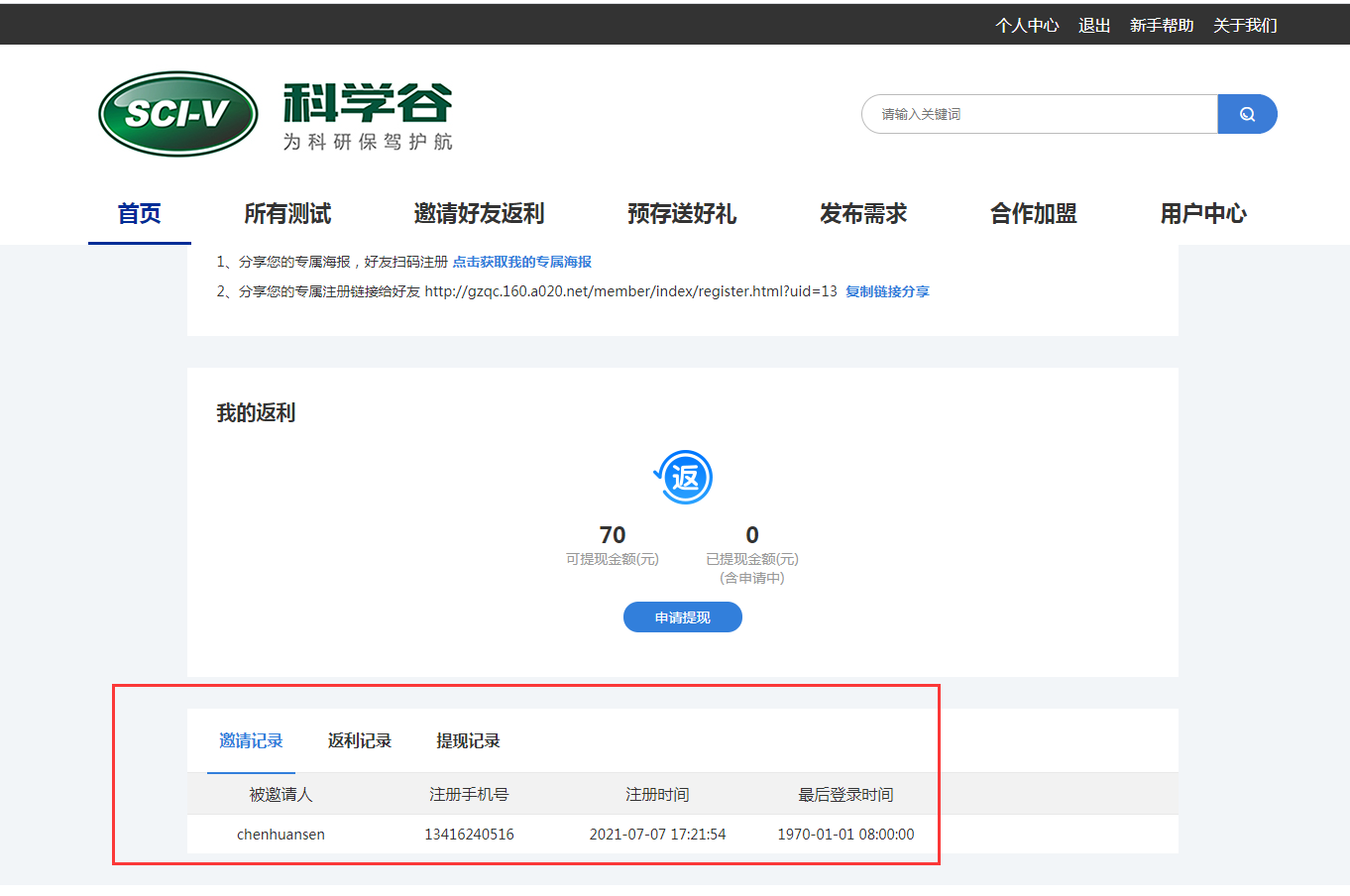This screenshot has height=896, width=1350.
Task: Click the 申请提现 button
Action: coord(683,617)
